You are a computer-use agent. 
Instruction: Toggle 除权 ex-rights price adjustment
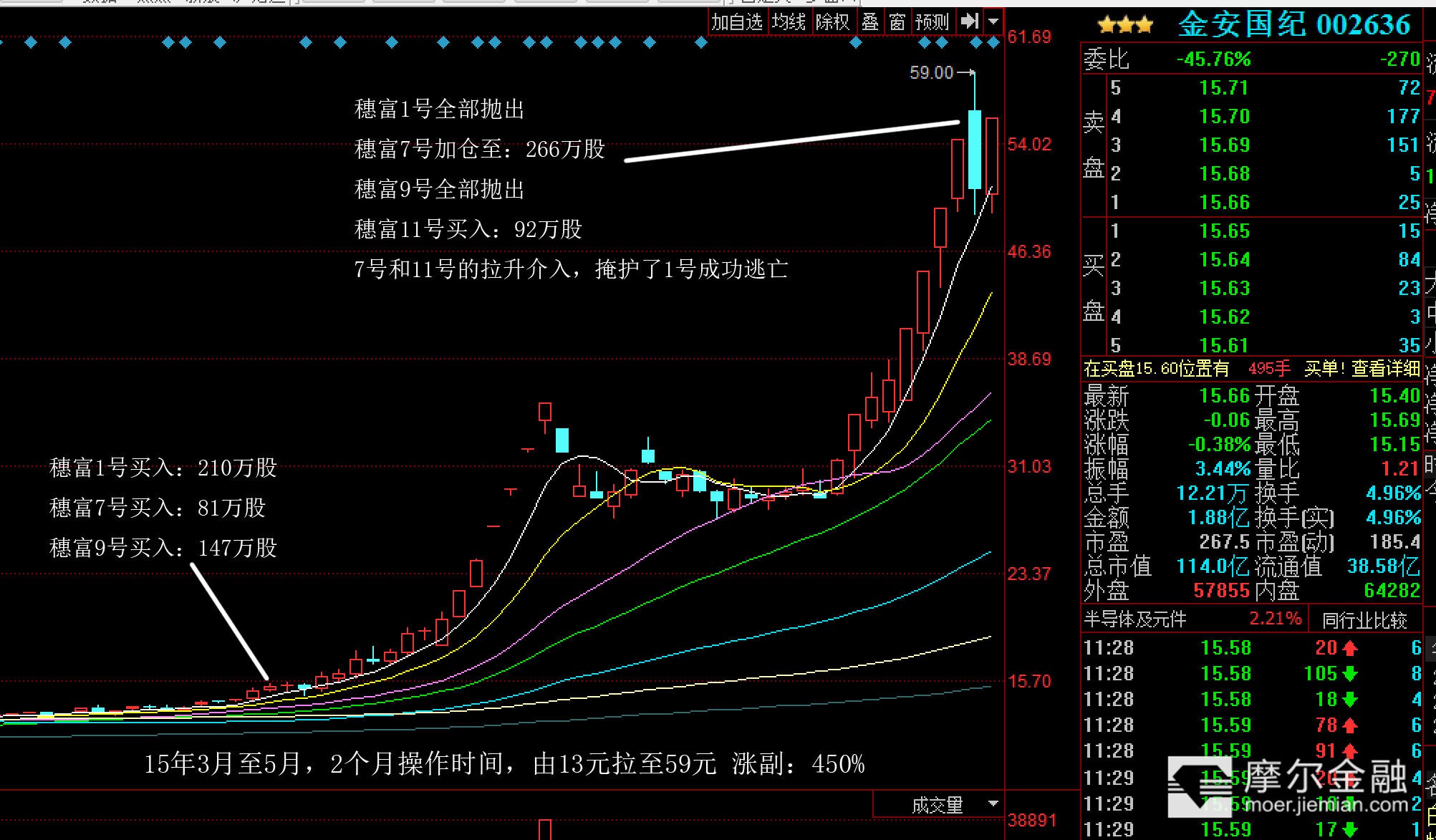(832, 22)
